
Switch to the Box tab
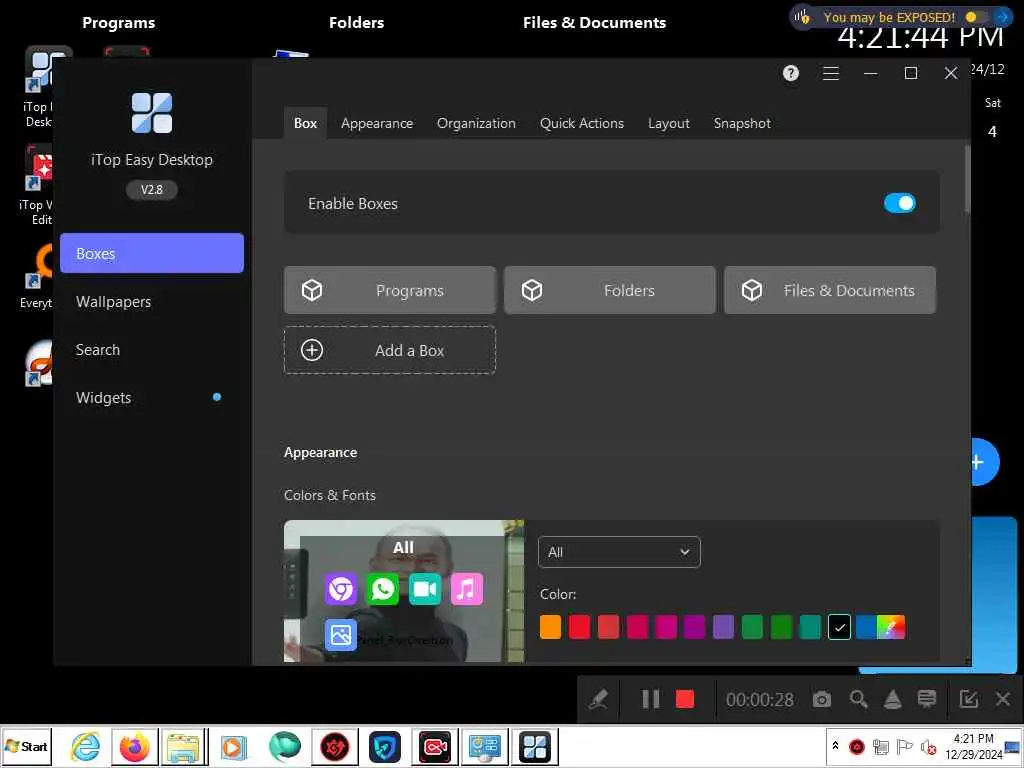click(306, 123)
